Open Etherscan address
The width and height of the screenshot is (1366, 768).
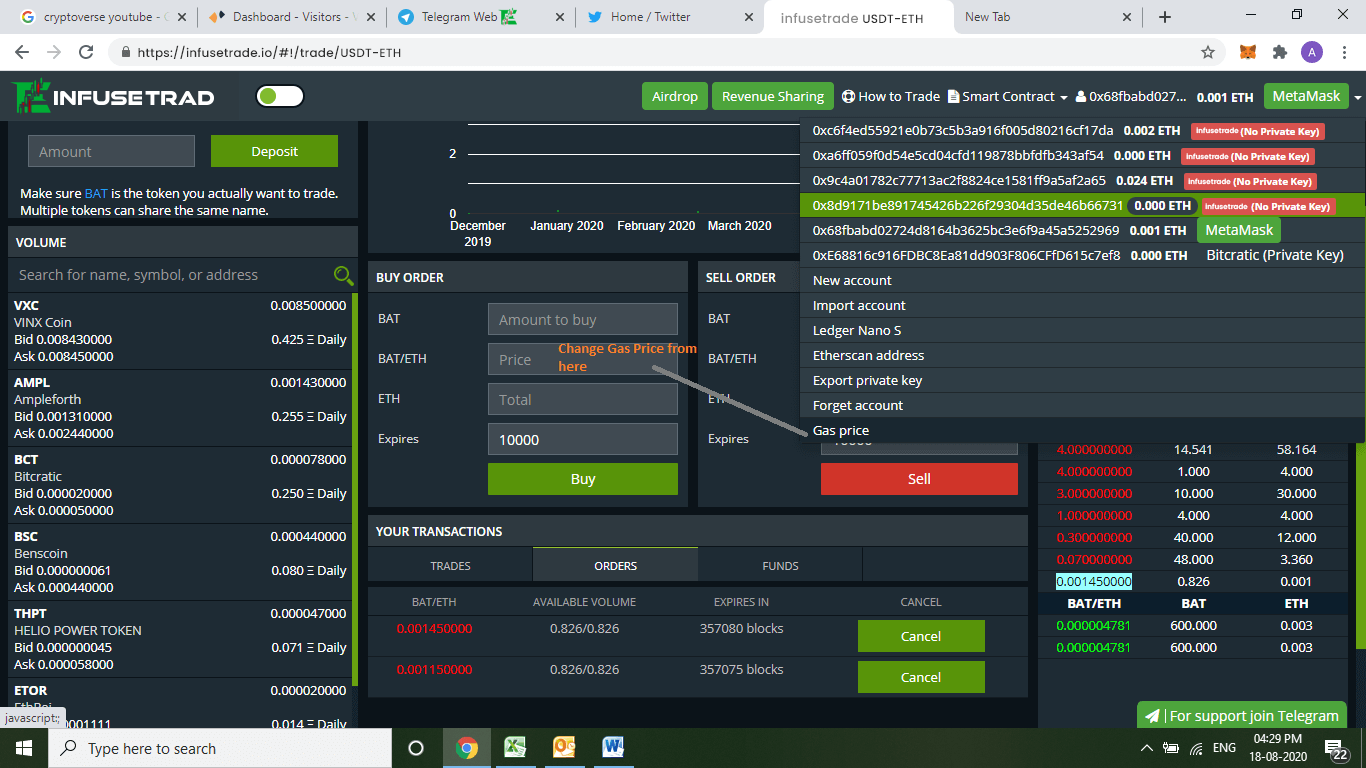point(1083,355)
